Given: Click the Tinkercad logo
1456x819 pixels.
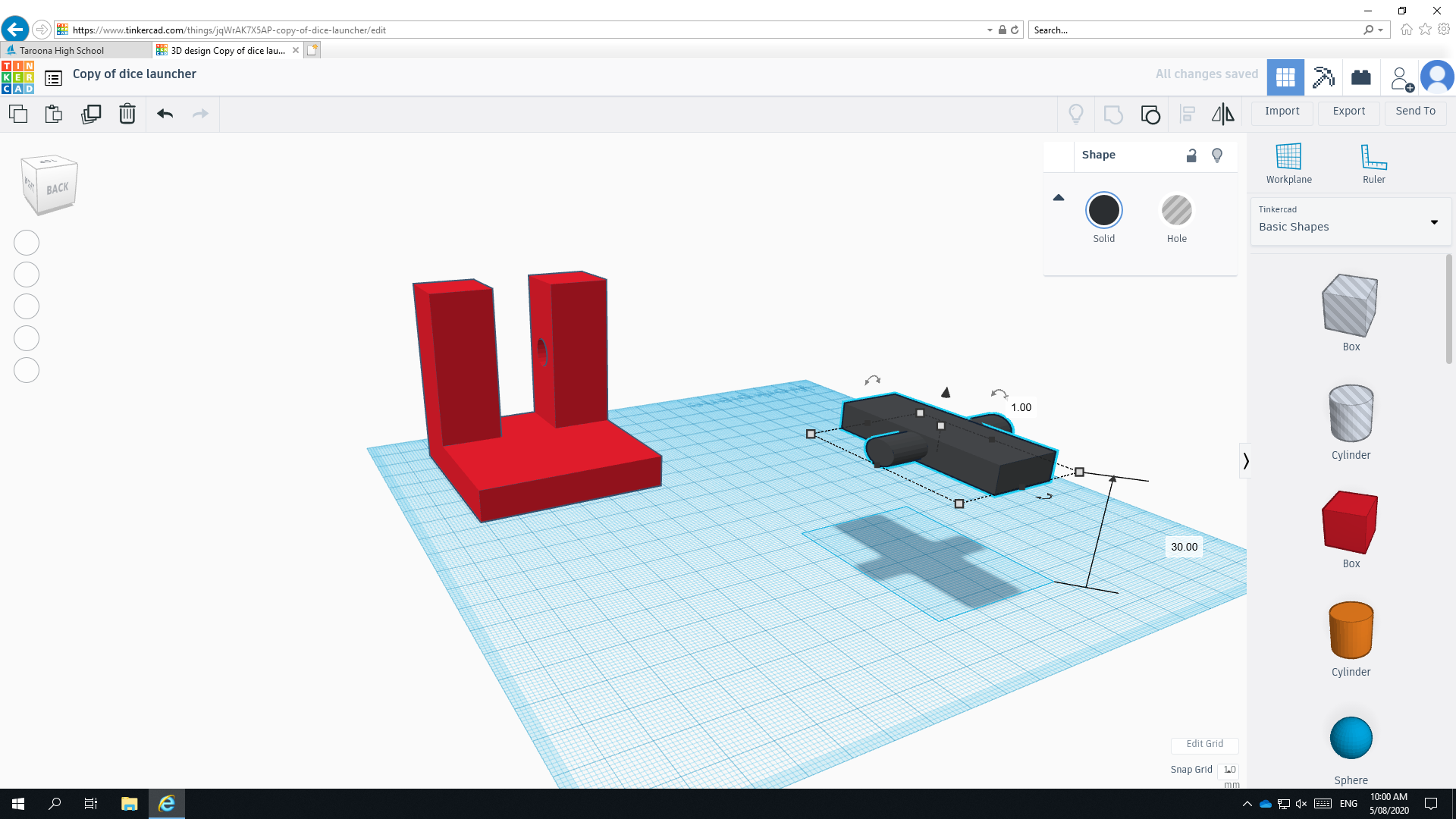Looking at the screenshot, I should pos(17,77).
